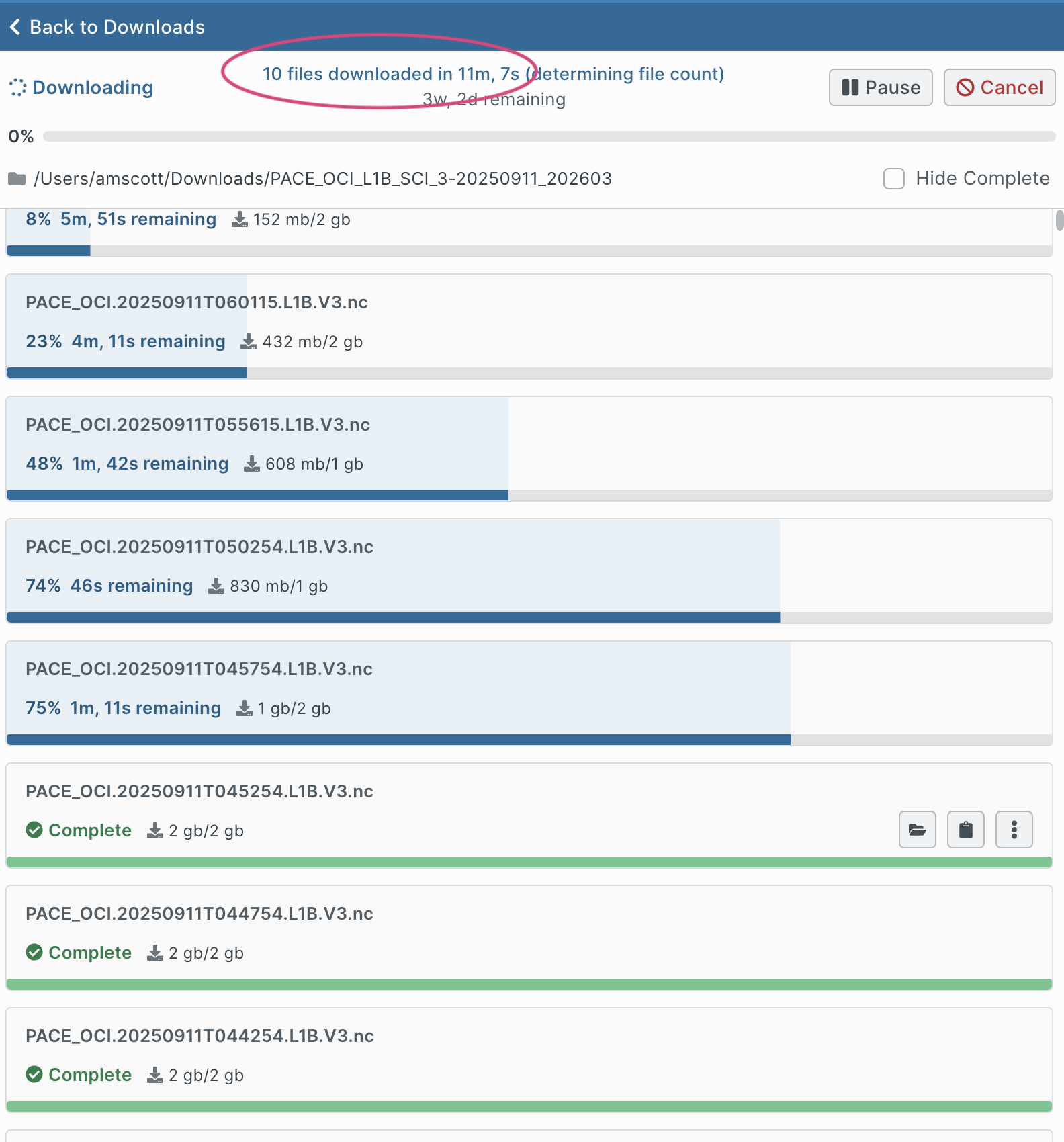The image size is (1064, 1142).
Task: Open the download folder path
Action: tap(322, 179)
